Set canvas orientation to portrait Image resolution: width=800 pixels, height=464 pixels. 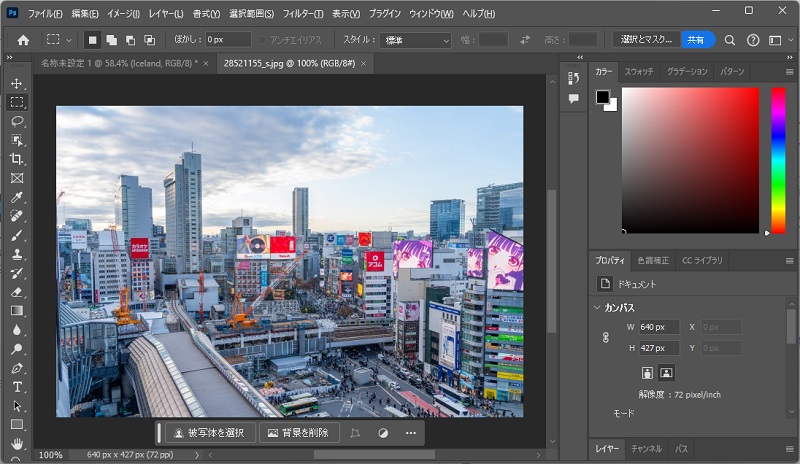[647, 373]
